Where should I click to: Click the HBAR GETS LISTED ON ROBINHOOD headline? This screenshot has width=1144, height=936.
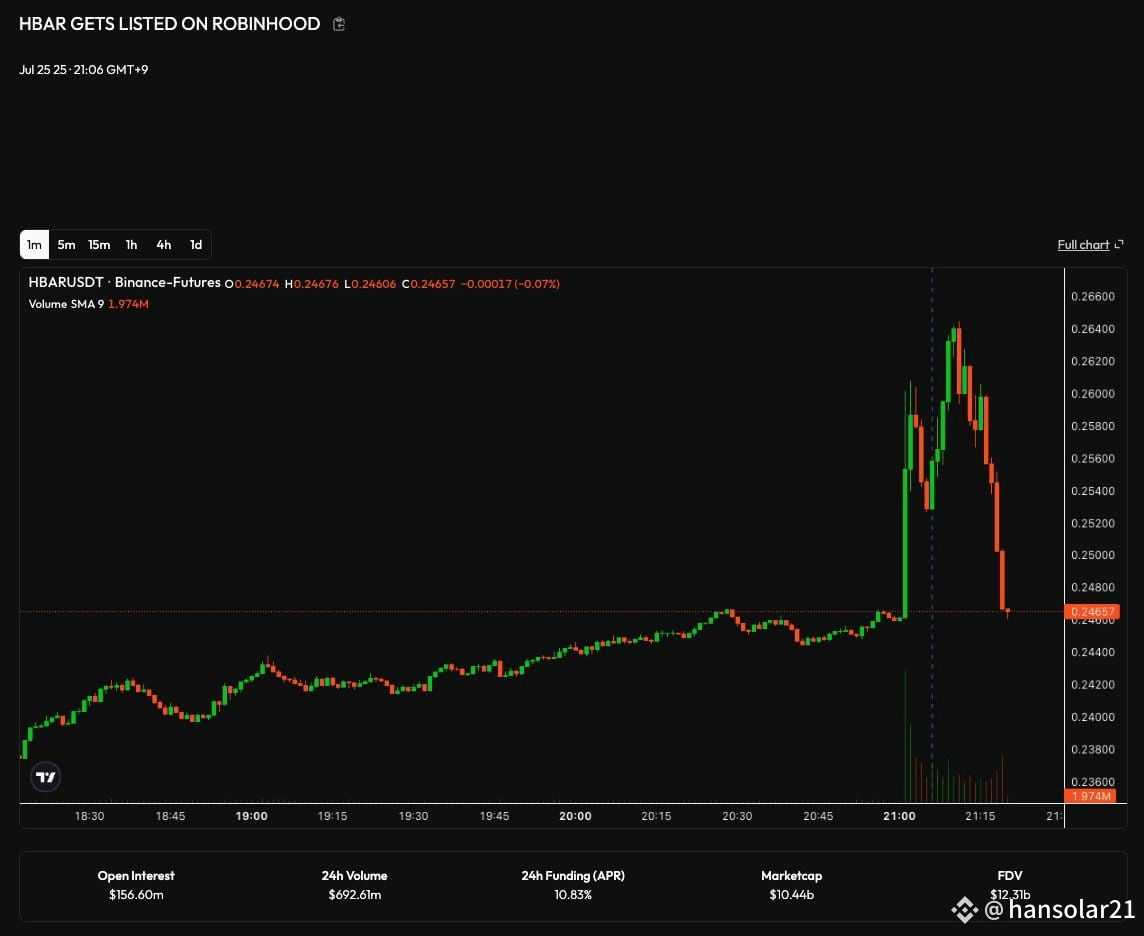pos(169,24)
